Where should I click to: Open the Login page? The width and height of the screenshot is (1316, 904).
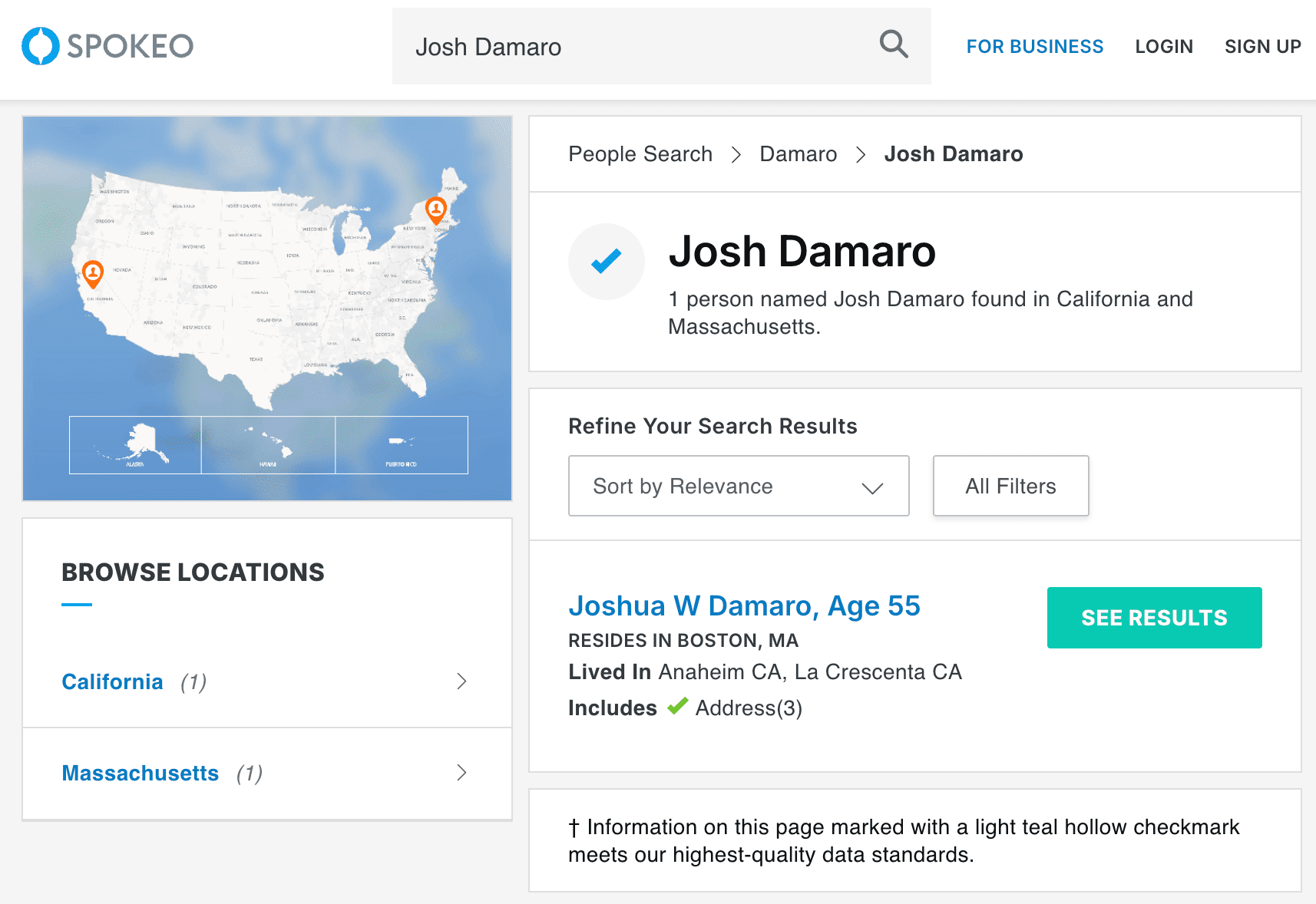1164,47
